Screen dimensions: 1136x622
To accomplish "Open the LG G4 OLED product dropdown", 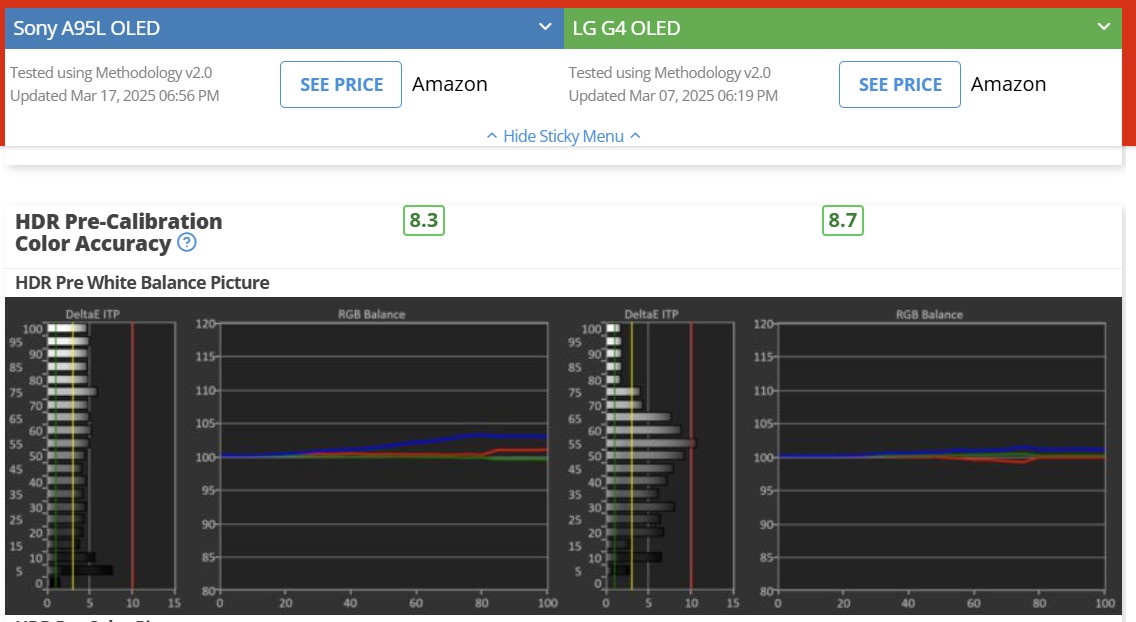I will (843, 28).
